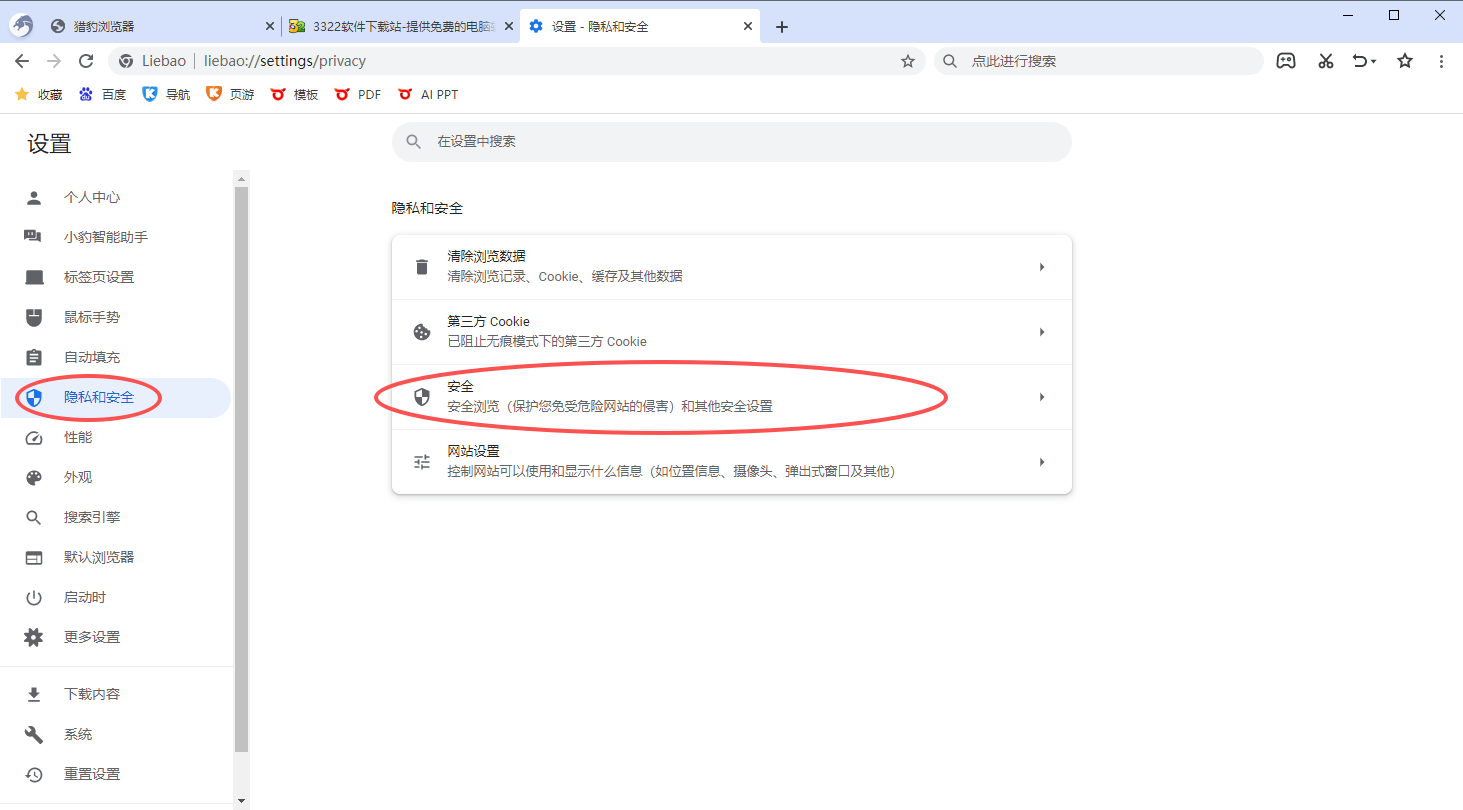This screenshot has height=810, width=1463.
Task: Open the AI PPT tool on the bookmarks bar
Action: click(x=428, y=94)
